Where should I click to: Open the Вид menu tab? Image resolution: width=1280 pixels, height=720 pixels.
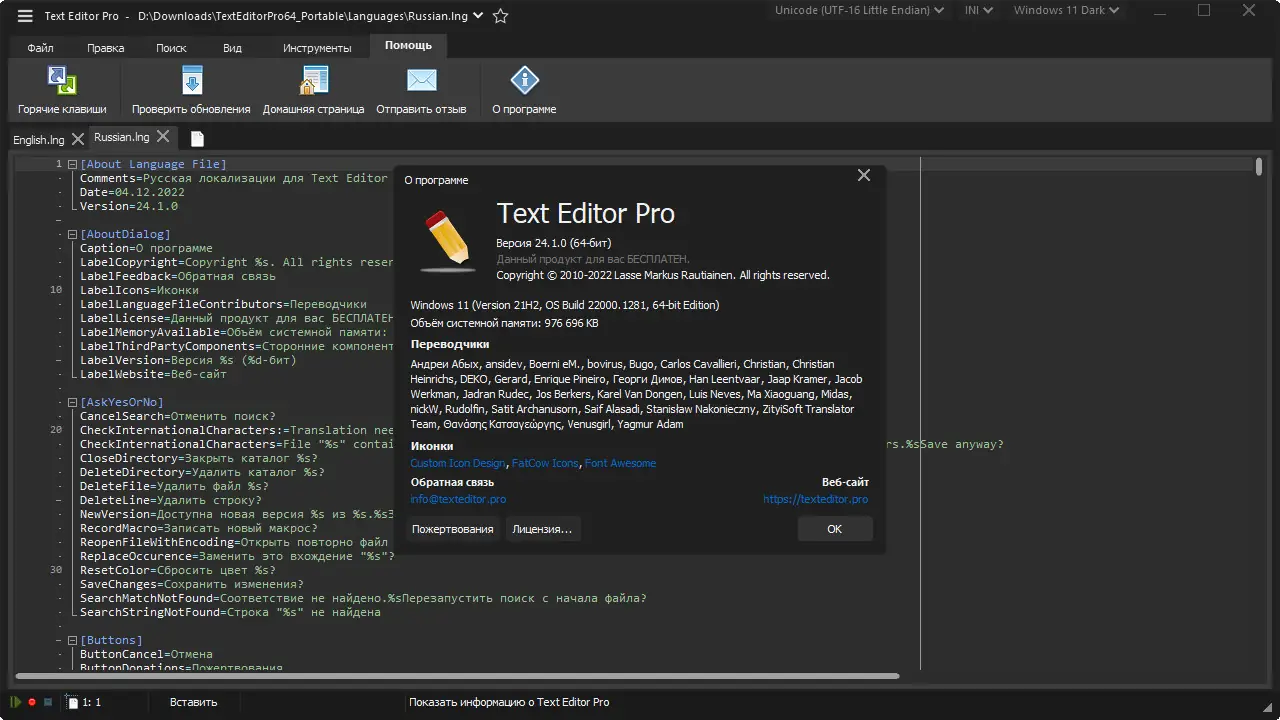233,48
